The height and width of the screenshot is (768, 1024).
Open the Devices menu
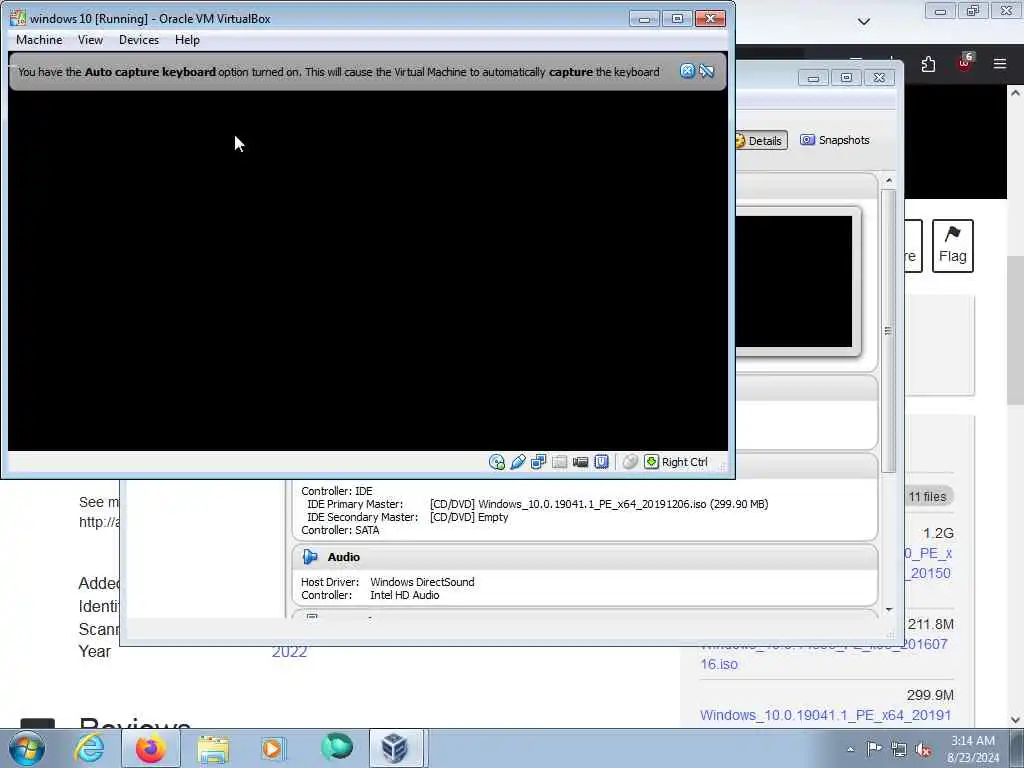point(138,40)
